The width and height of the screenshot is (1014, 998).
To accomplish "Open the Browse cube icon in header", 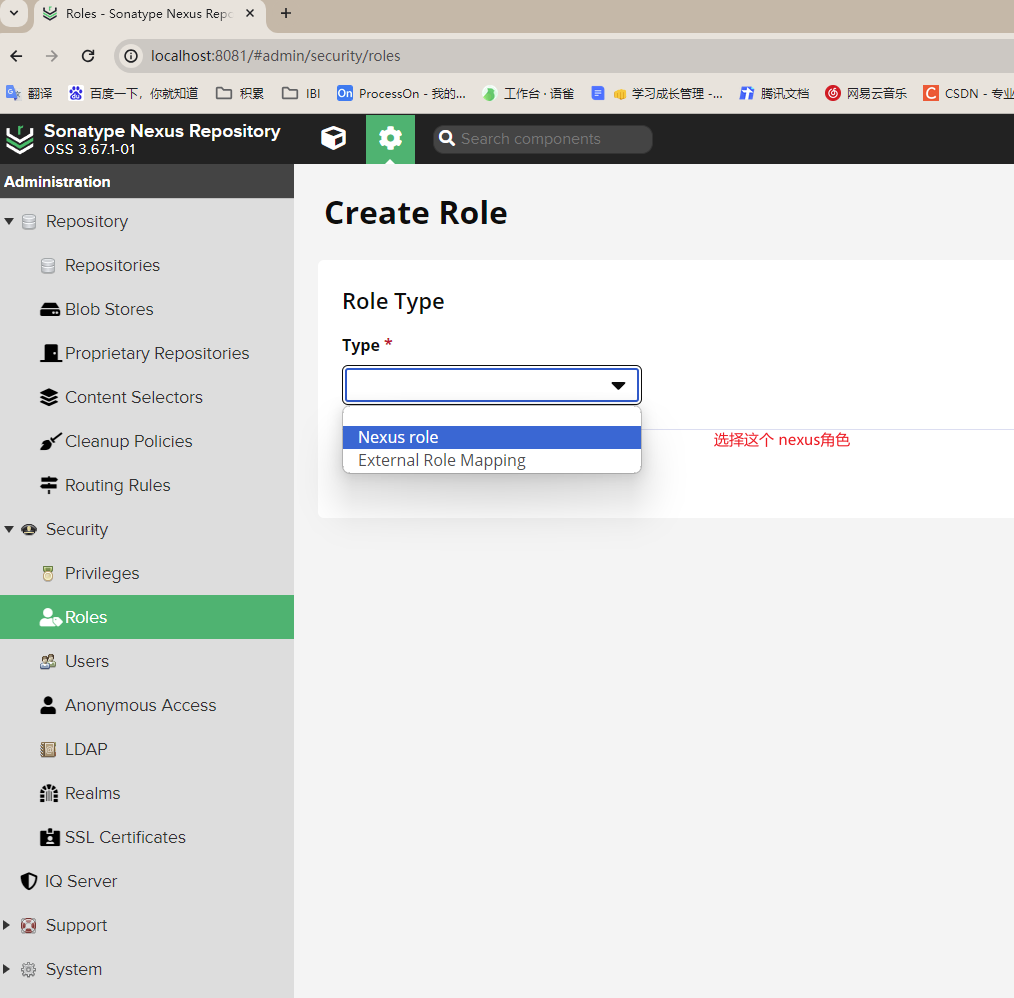I will pos(333,138).
